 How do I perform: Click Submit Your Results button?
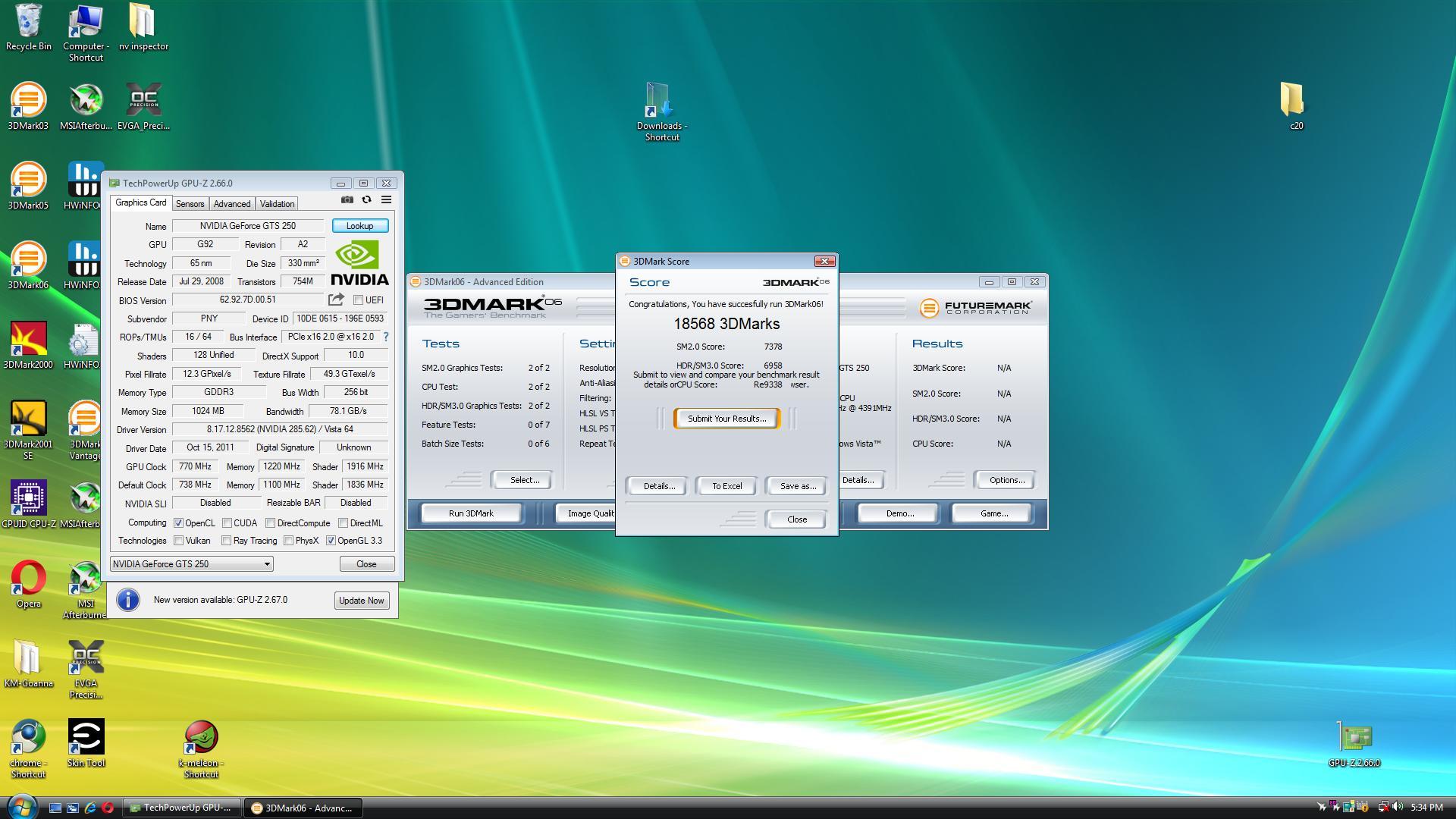726,419
